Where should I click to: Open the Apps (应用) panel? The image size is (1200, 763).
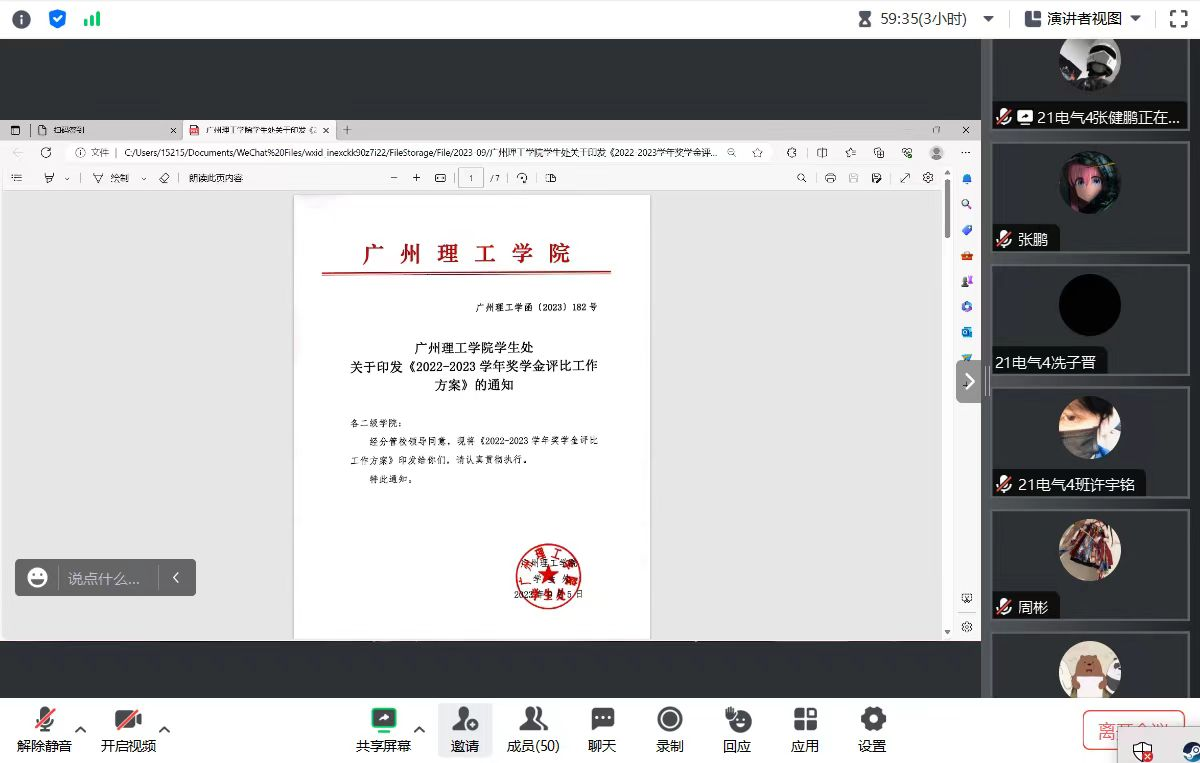[805, 729]
